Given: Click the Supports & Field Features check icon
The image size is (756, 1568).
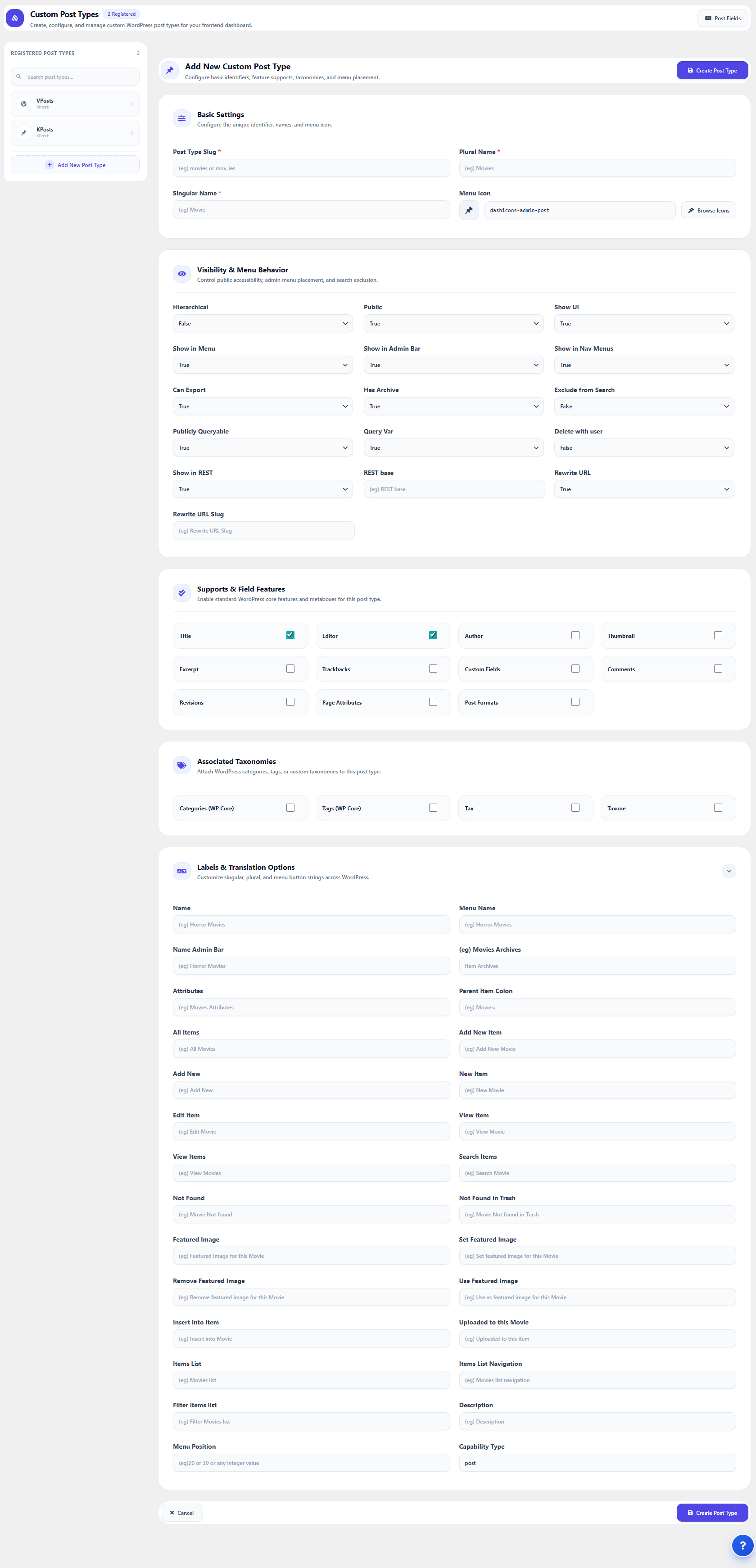Looking at the screenshot, I should click(181, 593).
